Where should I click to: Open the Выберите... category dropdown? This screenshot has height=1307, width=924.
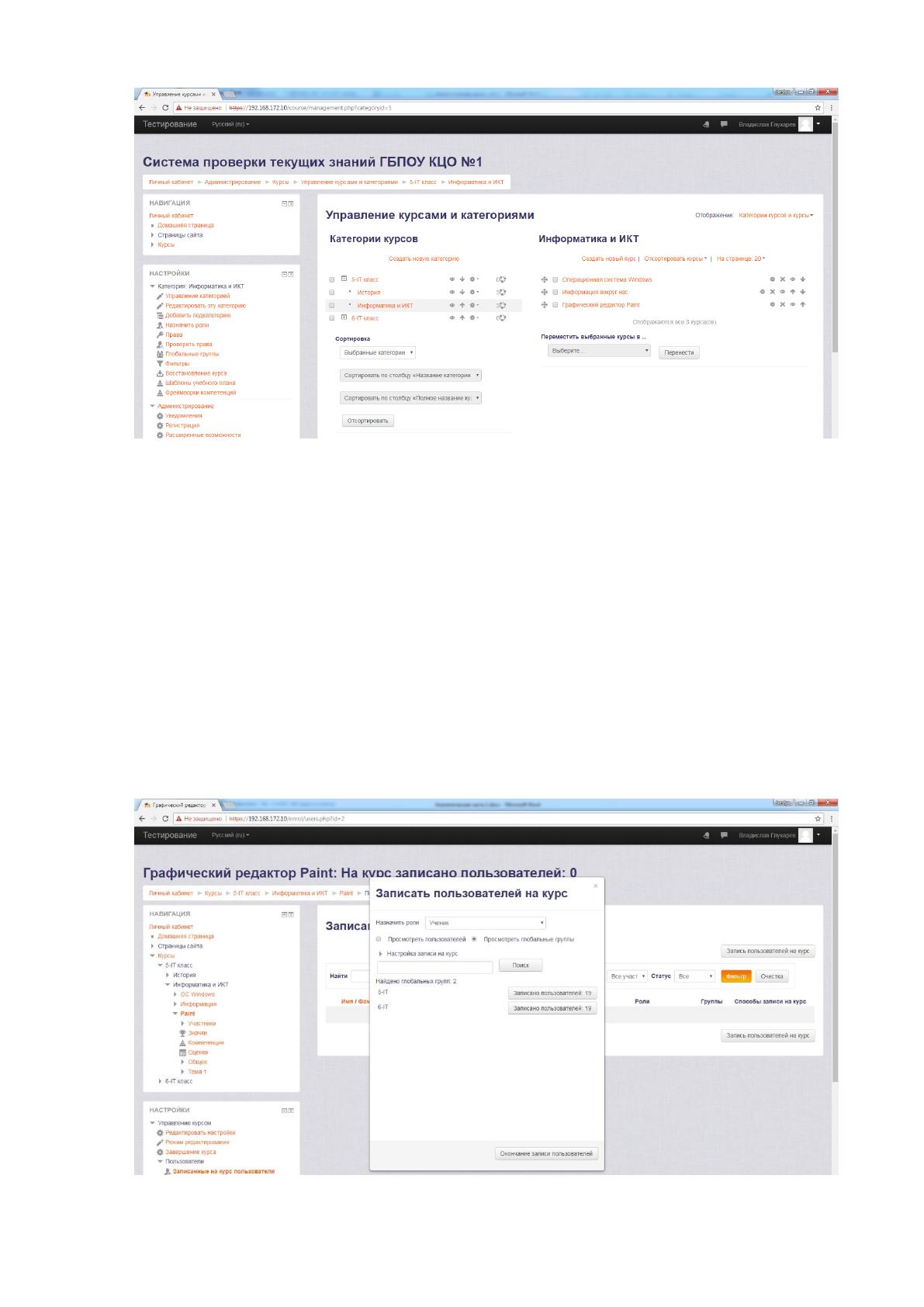[x=599, y=351]
